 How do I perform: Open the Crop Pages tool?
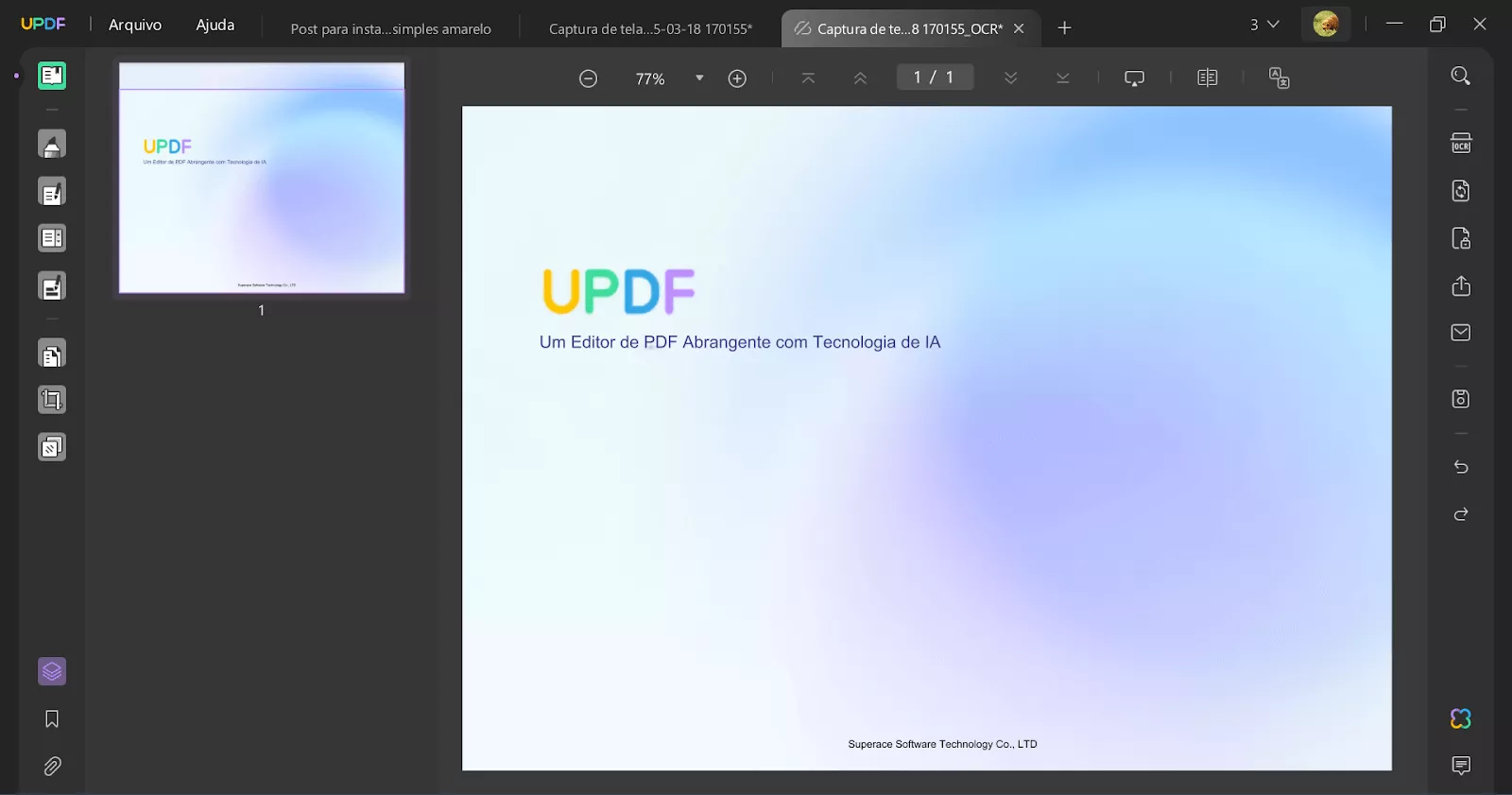[52, 400]
